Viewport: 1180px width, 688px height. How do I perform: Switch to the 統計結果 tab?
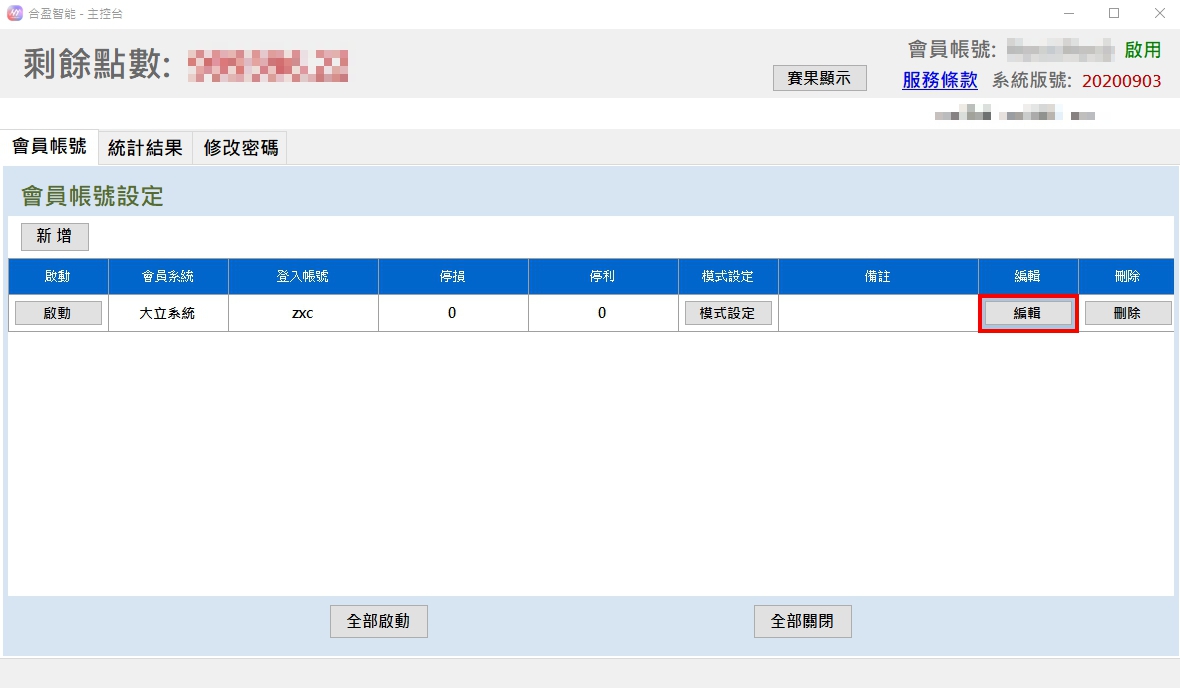coord(145,148)
